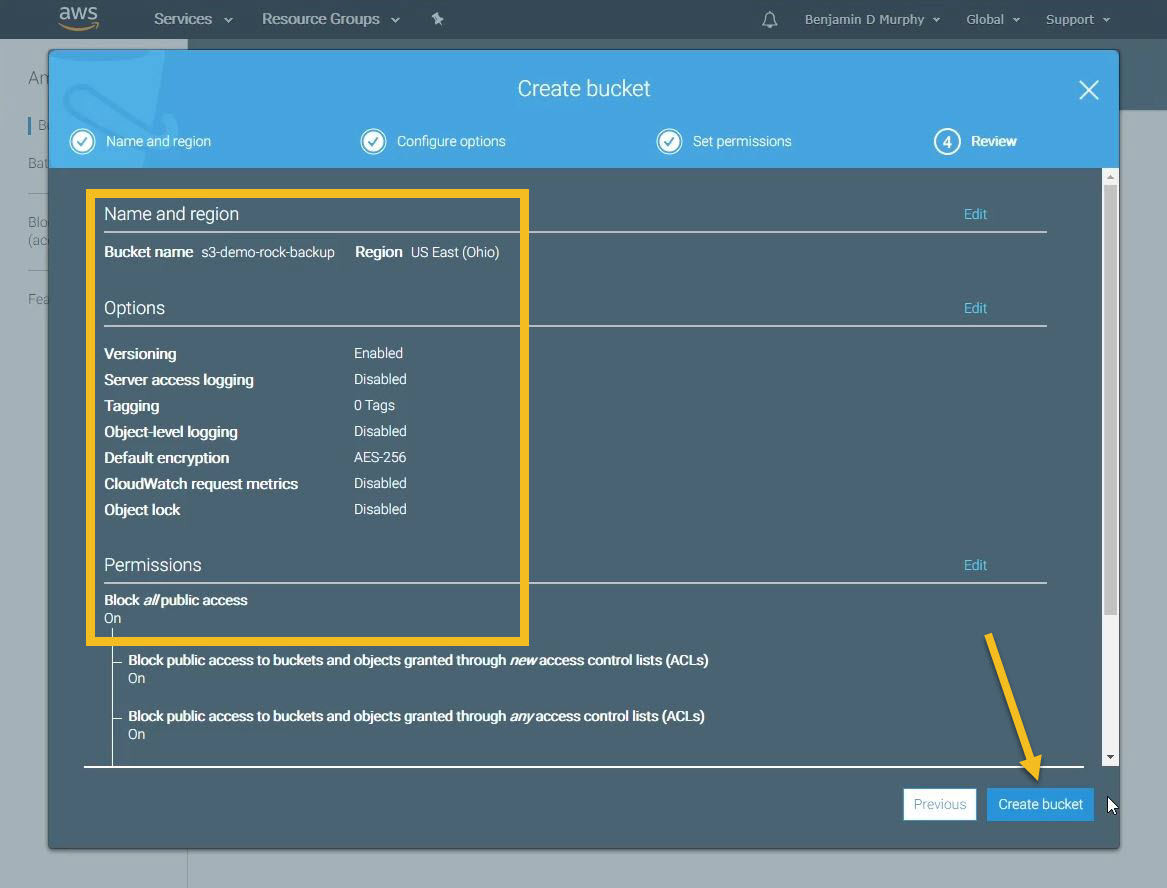The image size is (1167, 888).
Task: Edit the Name and region section
Action: [975, 214]
